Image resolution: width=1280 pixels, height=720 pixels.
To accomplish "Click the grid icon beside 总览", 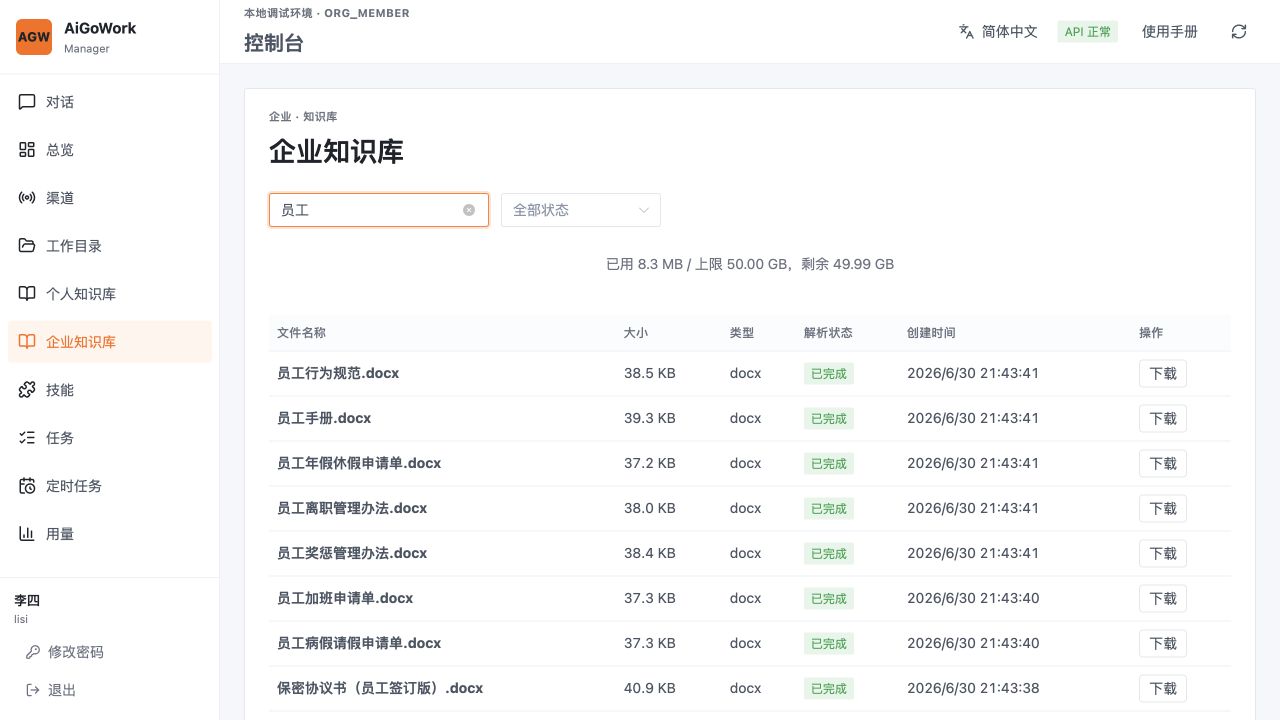I will pyautogui.click(x=27, y=150).
